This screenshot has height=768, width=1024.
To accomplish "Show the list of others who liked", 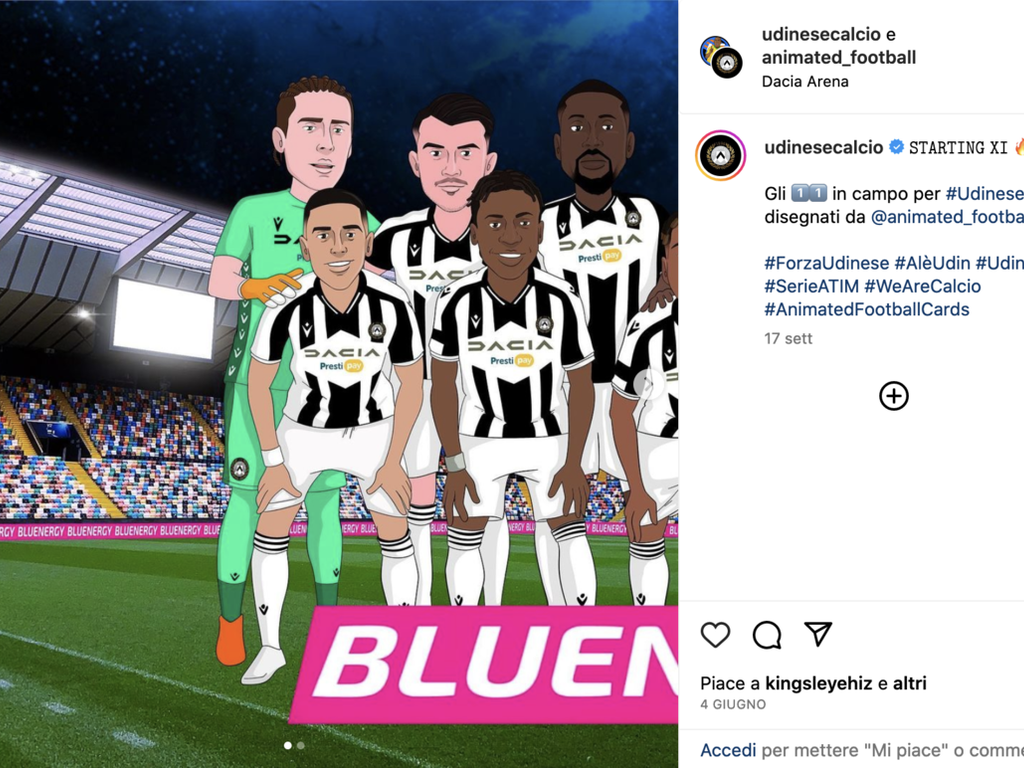I will click(x=910, y=683).
